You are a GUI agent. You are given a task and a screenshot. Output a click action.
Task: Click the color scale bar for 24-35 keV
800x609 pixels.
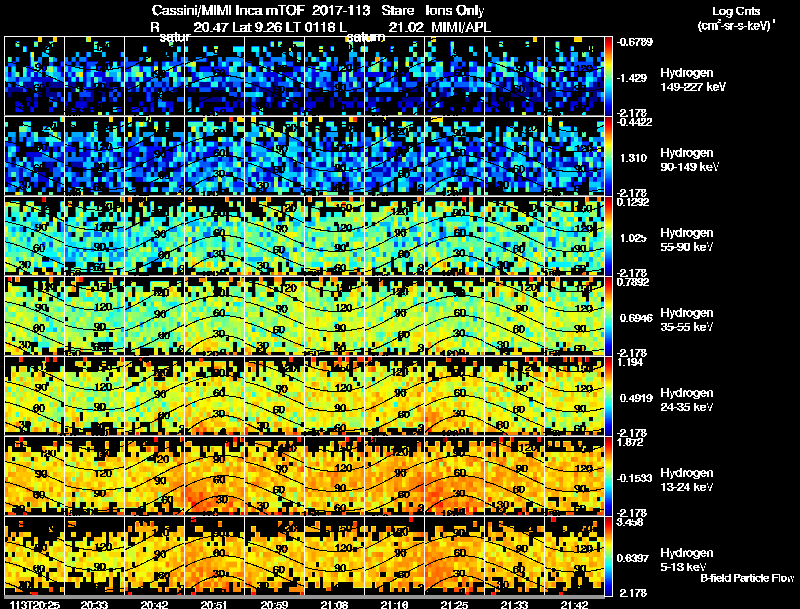click(x=608, y=396)
